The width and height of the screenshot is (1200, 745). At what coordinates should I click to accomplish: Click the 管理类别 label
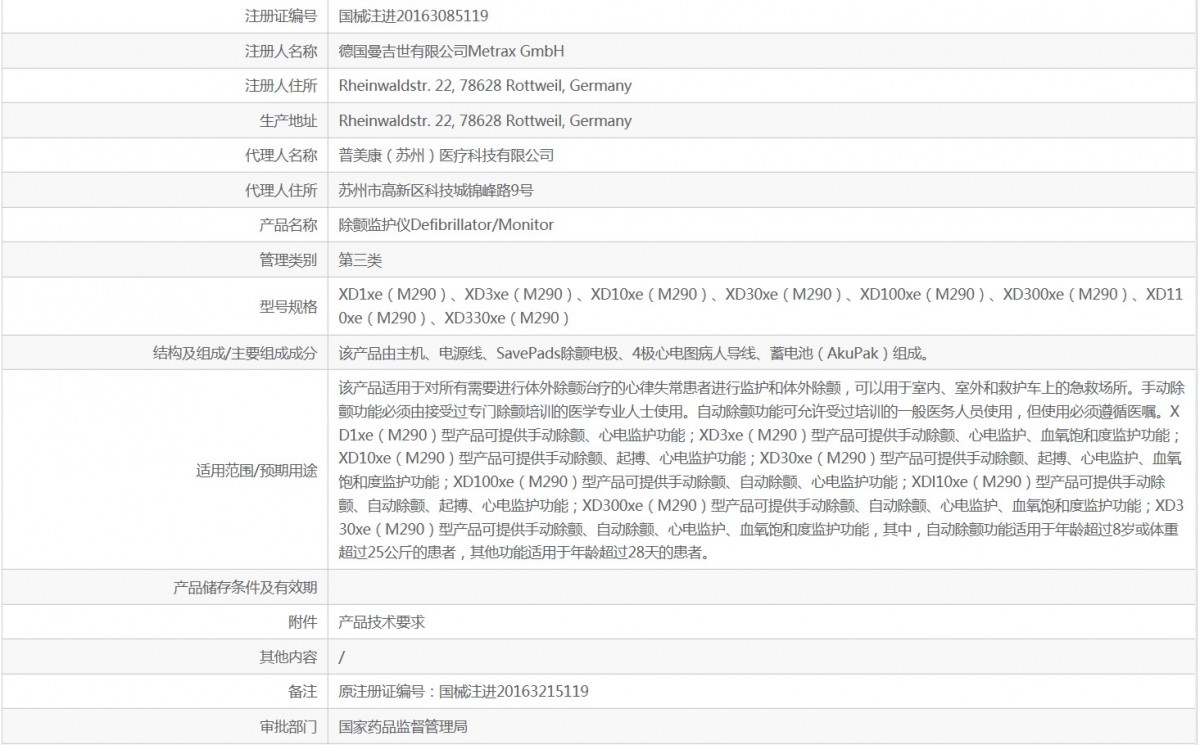pos(288,260)
